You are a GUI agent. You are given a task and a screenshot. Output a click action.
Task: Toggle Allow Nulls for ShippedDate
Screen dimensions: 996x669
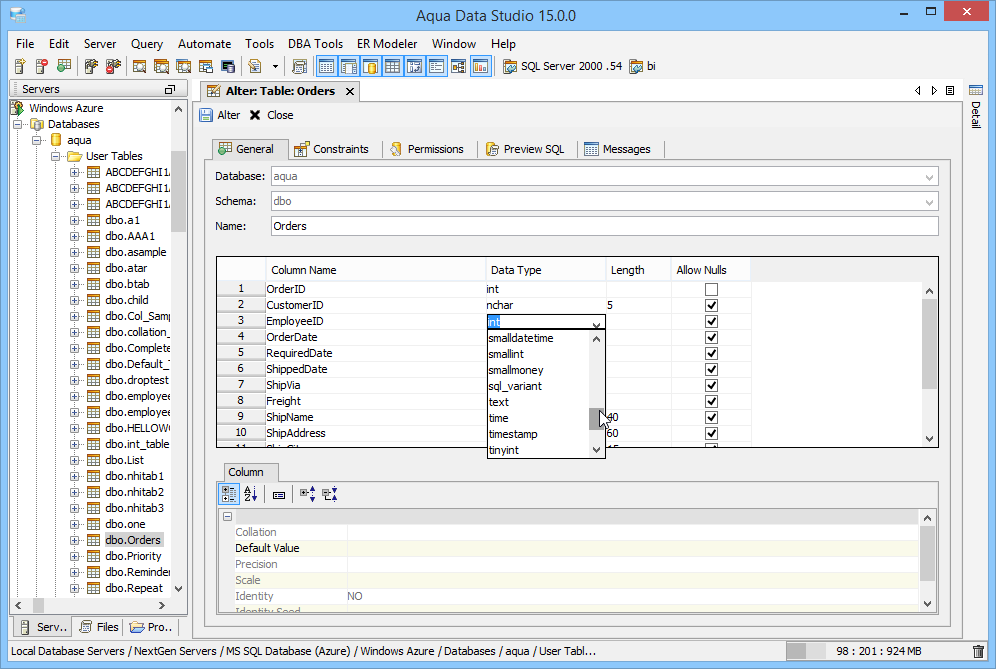711,369
